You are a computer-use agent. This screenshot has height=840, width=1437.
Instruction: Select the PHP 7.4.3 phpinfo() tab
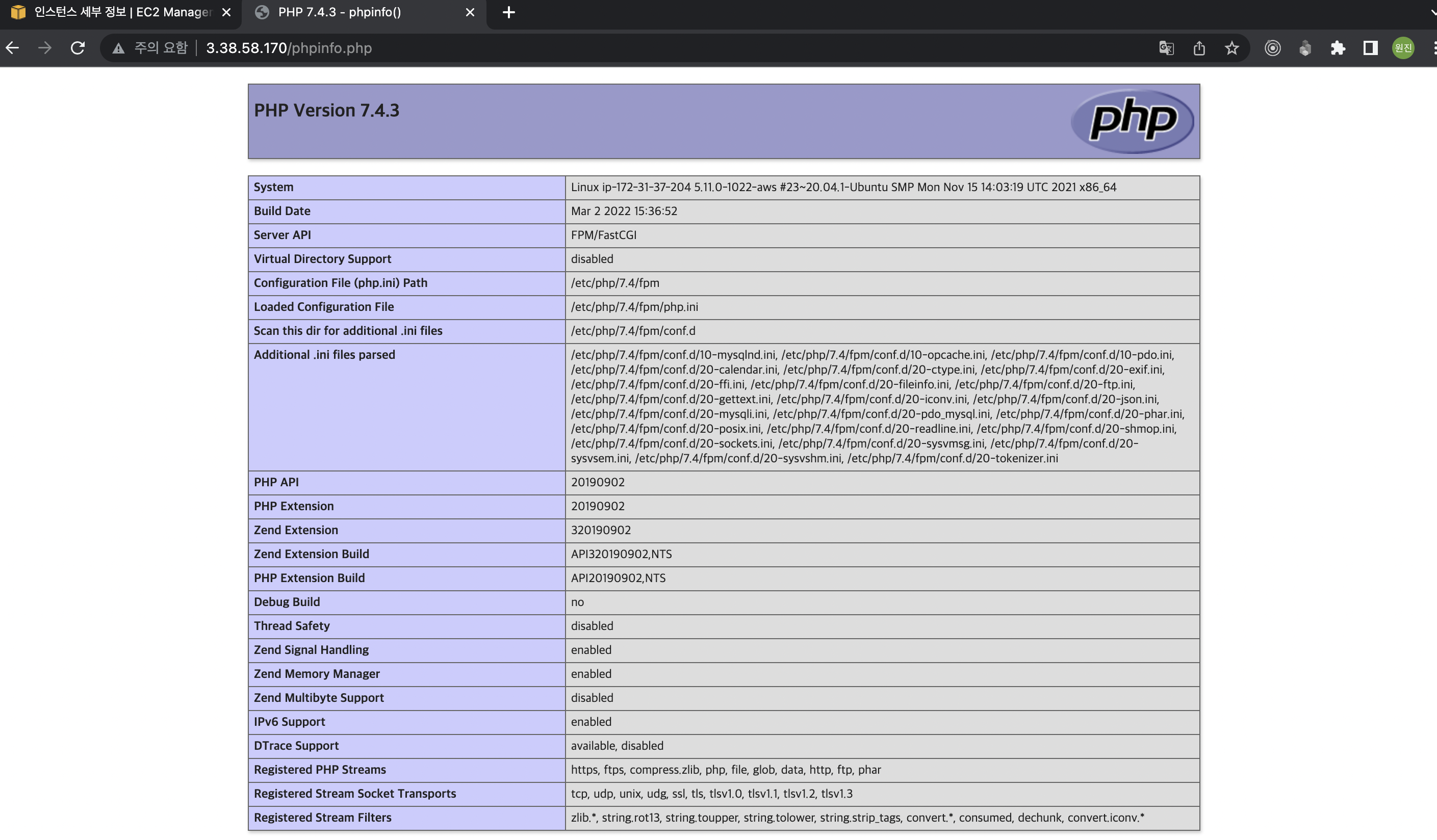point(353,13)
